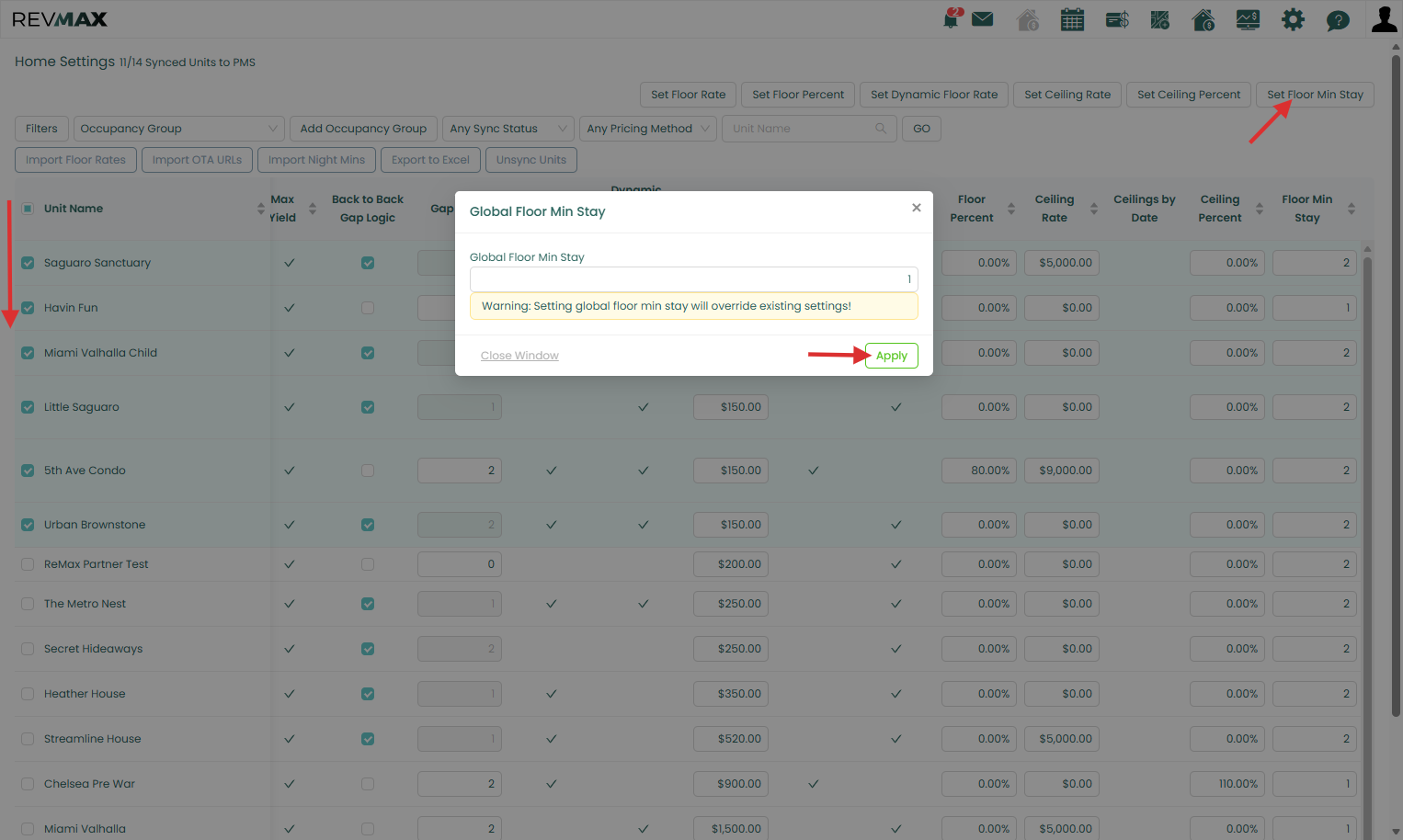Close the Global Floor Min Stay dialog

[916, 208]
